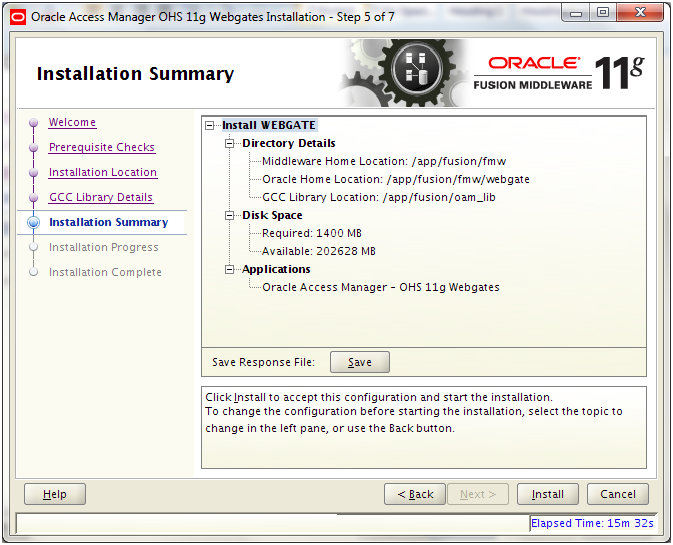Click the Installation Progress step label
The width and height of the screenshot is (673, 545).
coord(103,247)
